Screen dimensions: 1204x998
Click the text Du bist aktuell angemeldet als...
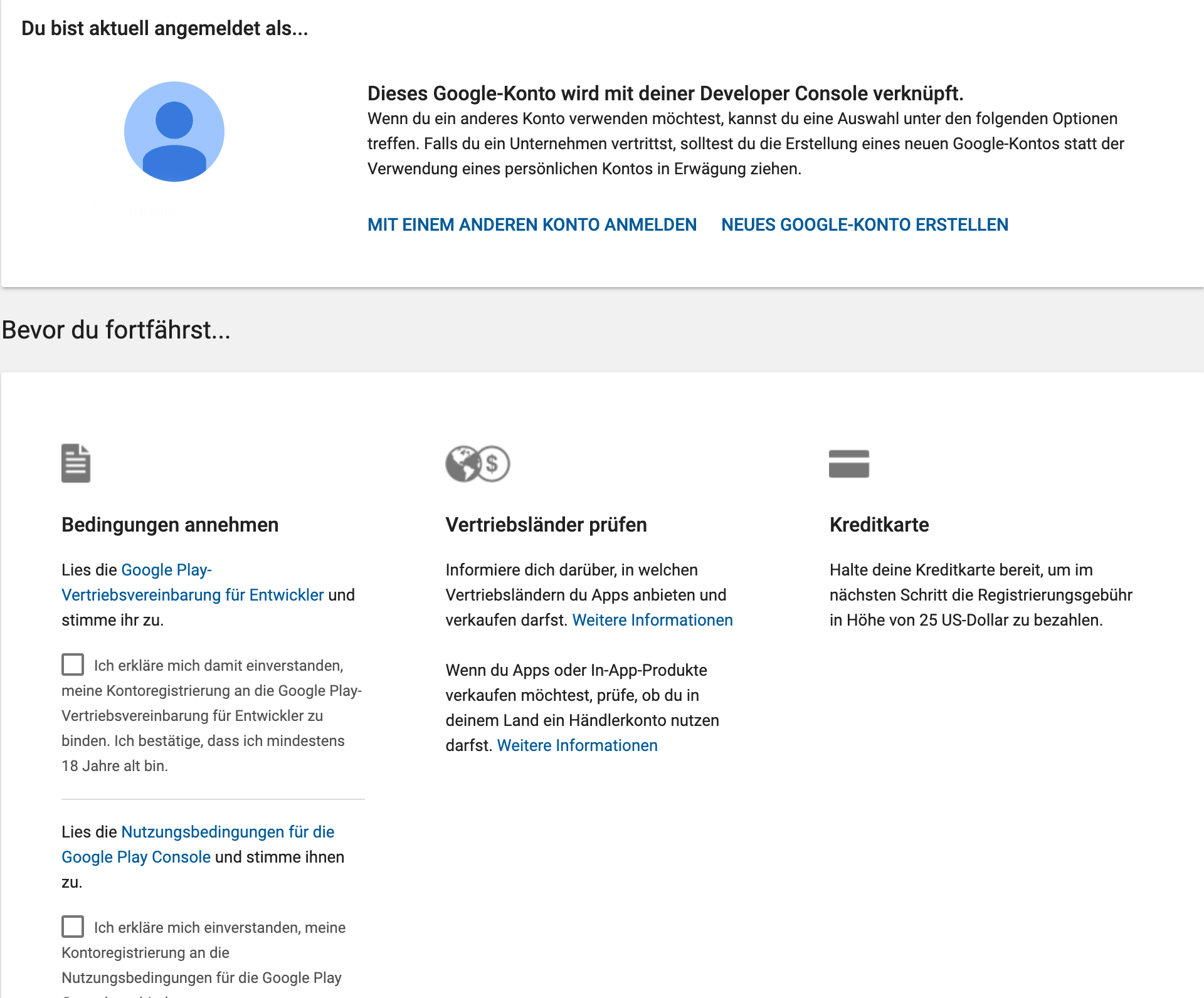coord(165,28)
